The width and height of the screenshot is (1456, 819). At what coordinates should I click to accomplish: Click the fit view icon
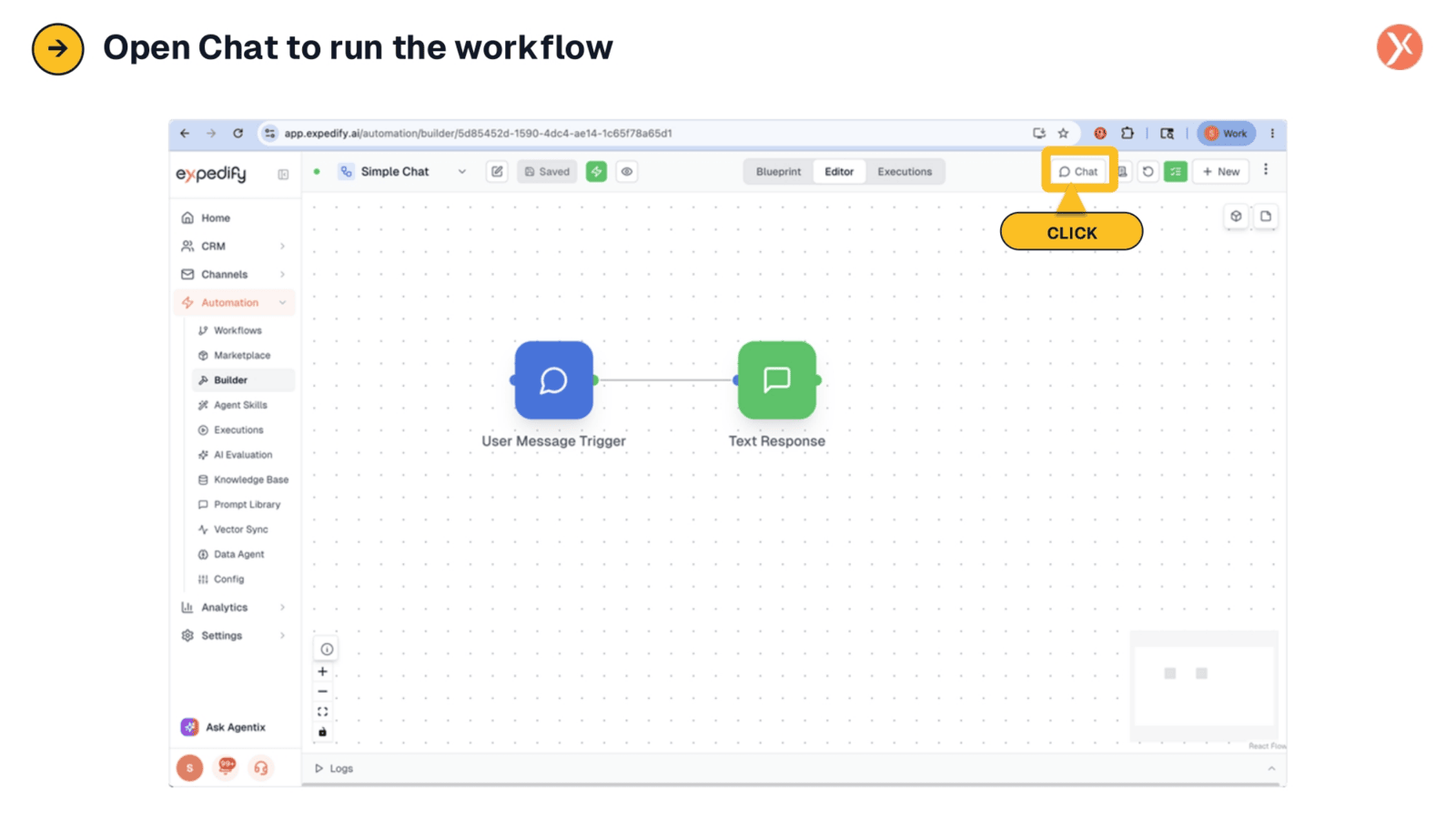[x=322, y=712]
